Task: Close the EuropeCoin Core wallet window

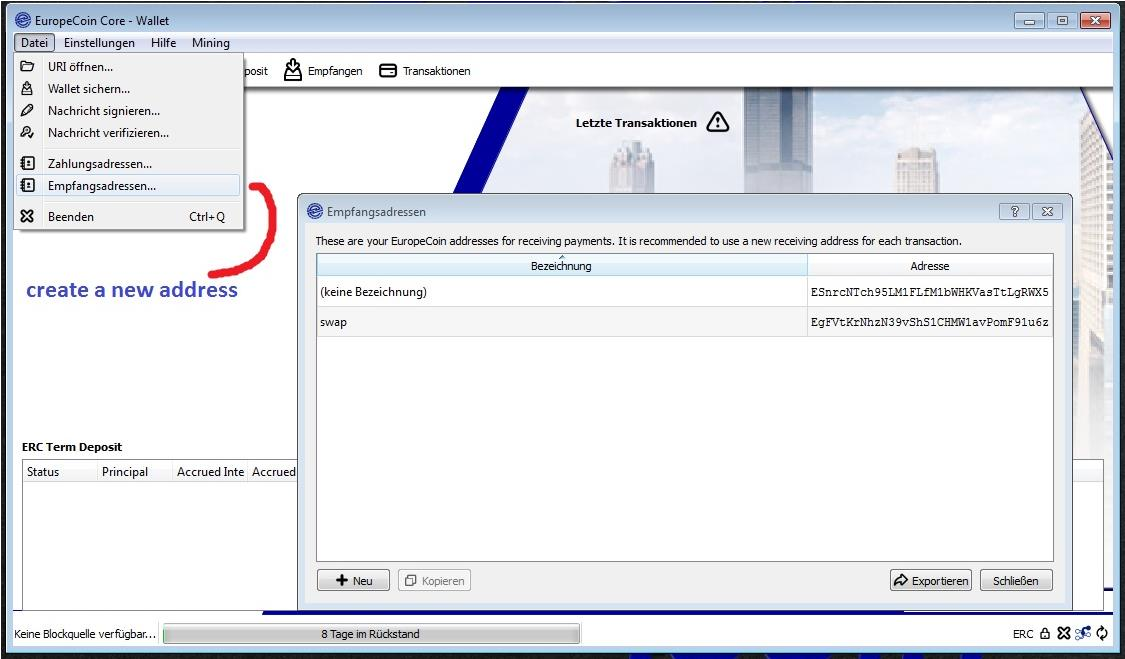Action: (1096, 21)
